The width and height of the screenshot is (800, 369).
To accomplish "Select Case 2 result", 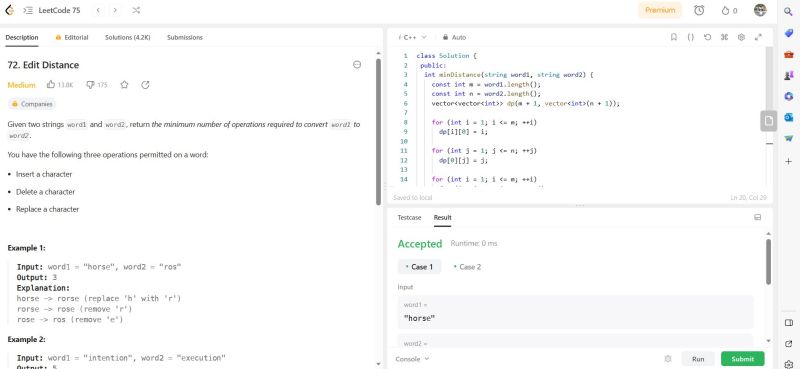I will pos(467,267).
